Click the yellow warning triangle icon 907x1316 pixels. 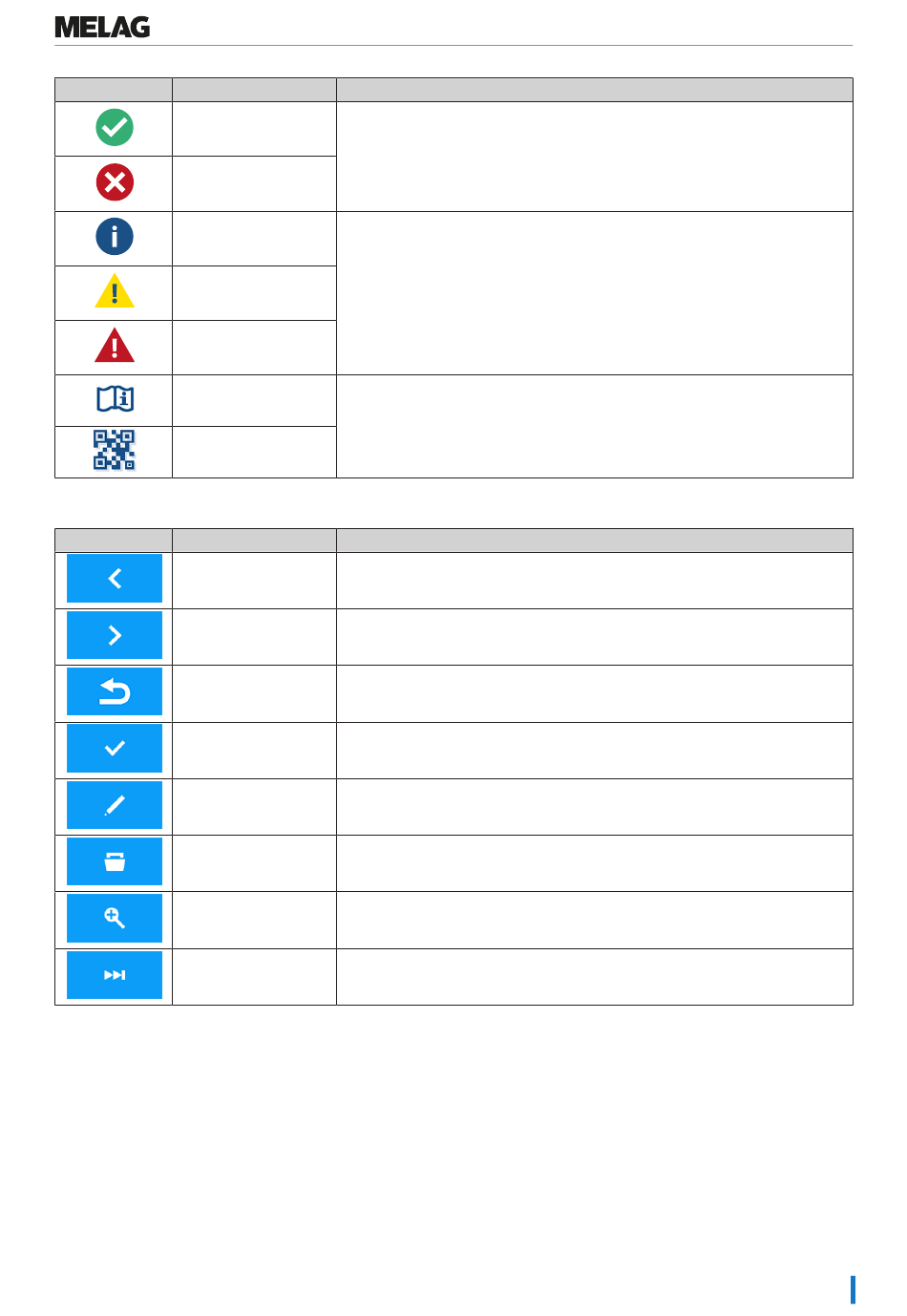tap(115, 291)
